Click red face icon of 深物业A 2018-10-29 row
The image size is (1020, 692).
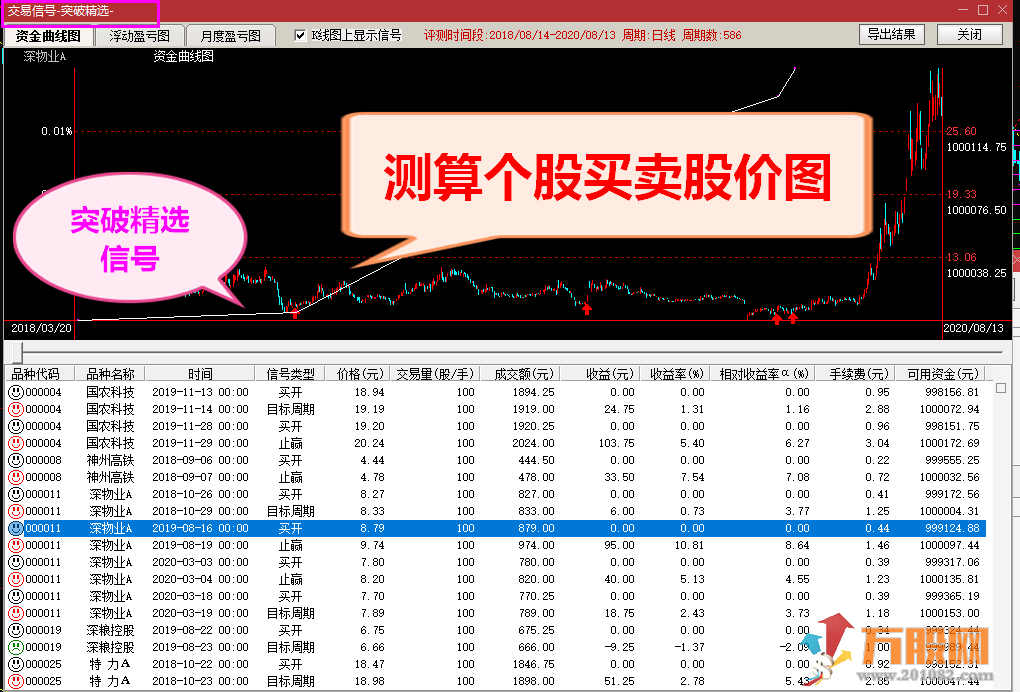16,511
